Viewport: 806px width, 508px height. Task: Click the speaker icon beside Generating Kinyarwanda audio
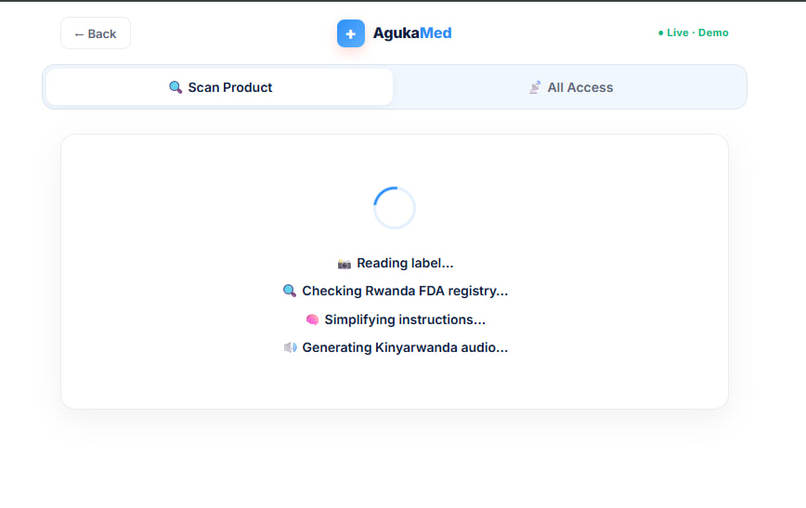point(290,348)
